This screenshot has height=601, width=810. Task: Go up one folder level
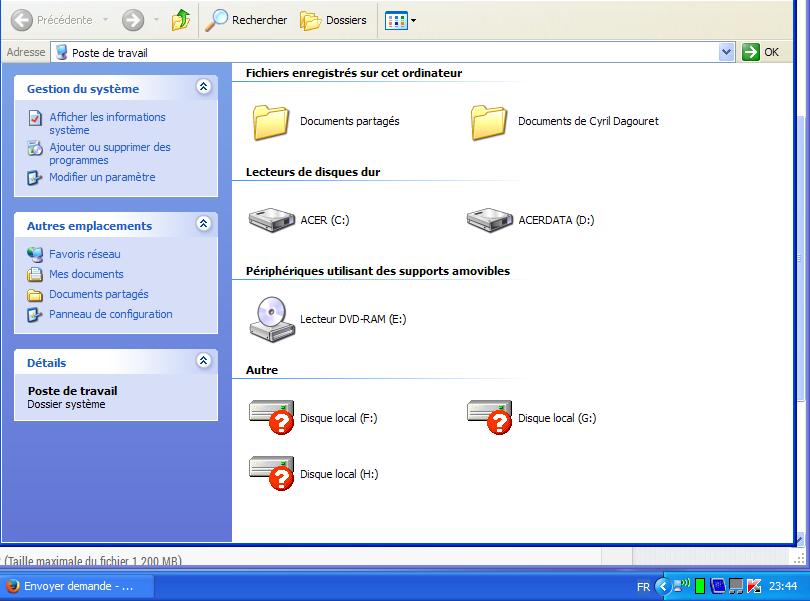181,20
